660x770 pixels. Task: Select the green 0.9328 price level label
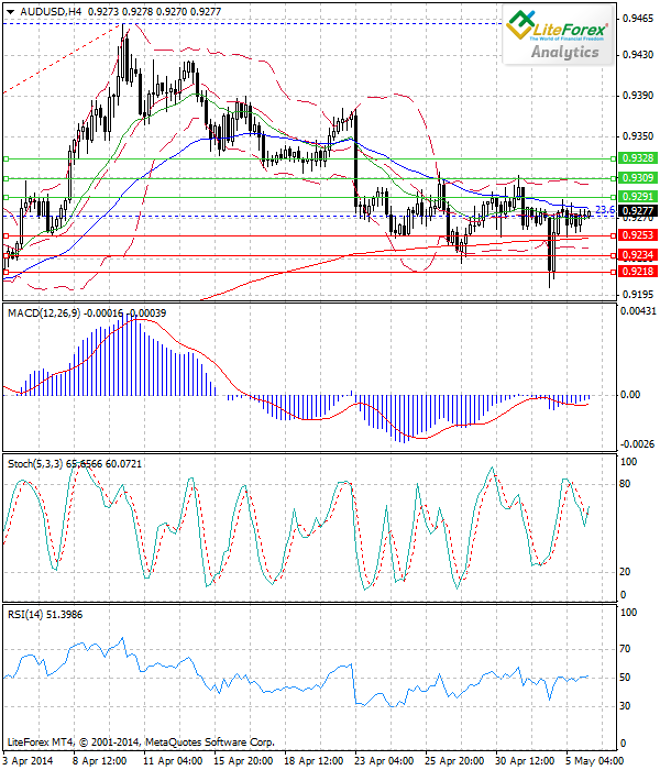[638, 158]
